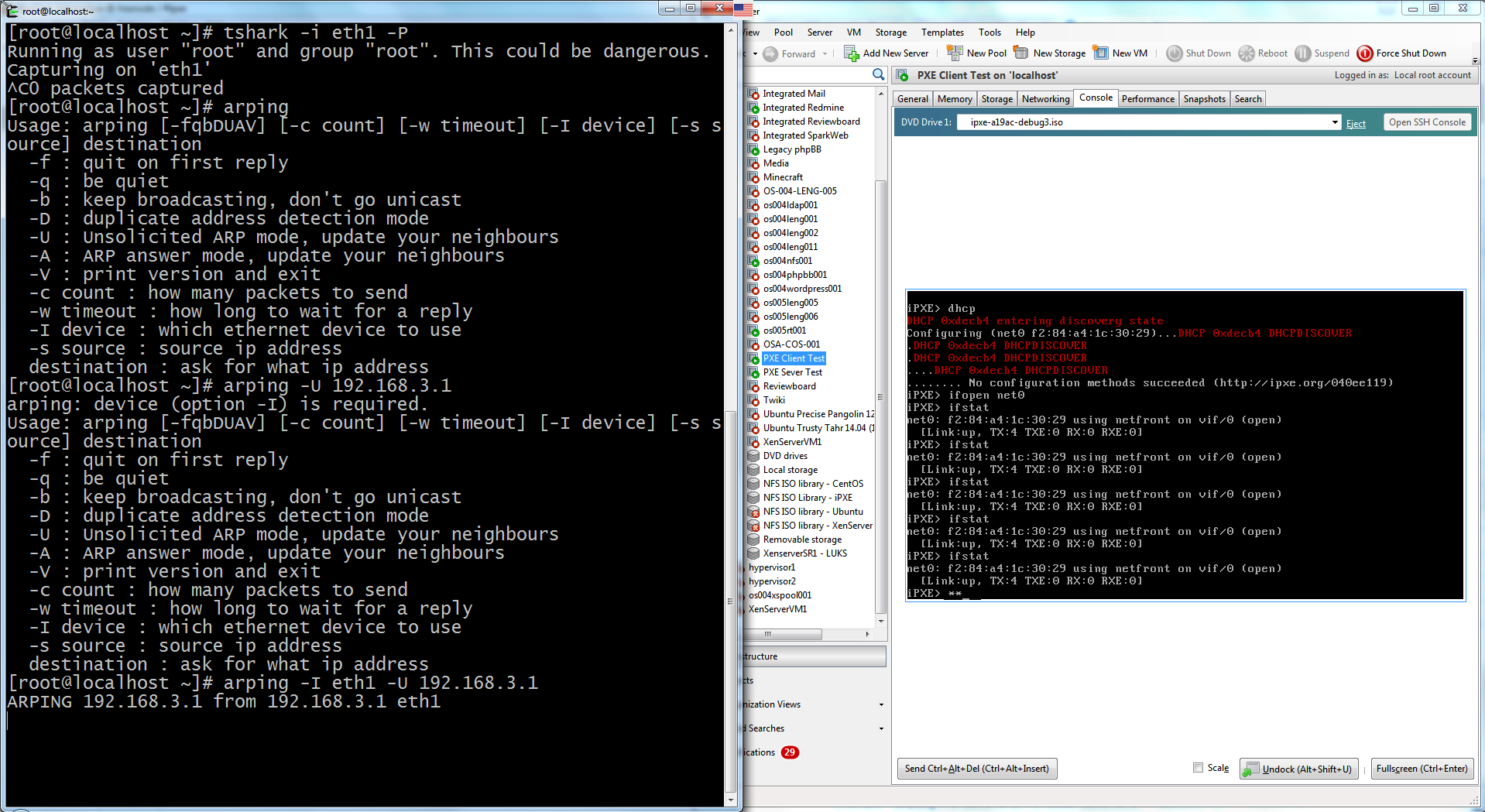Open the Search tab
This screenshot has width=1485, height=812.
point(1248,99)
